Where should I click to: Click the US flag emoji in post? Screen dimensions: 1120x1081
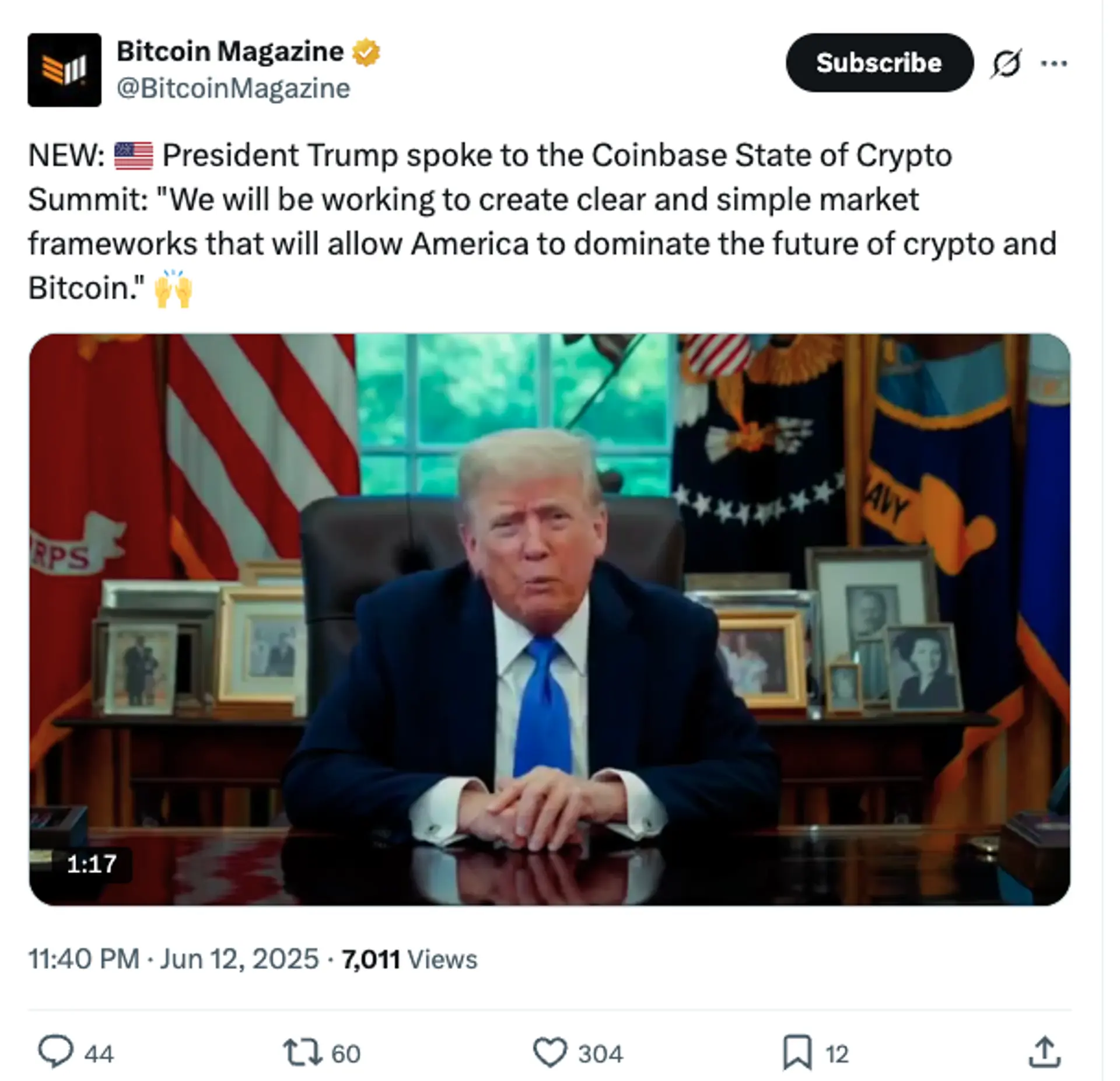click(134, 156)
